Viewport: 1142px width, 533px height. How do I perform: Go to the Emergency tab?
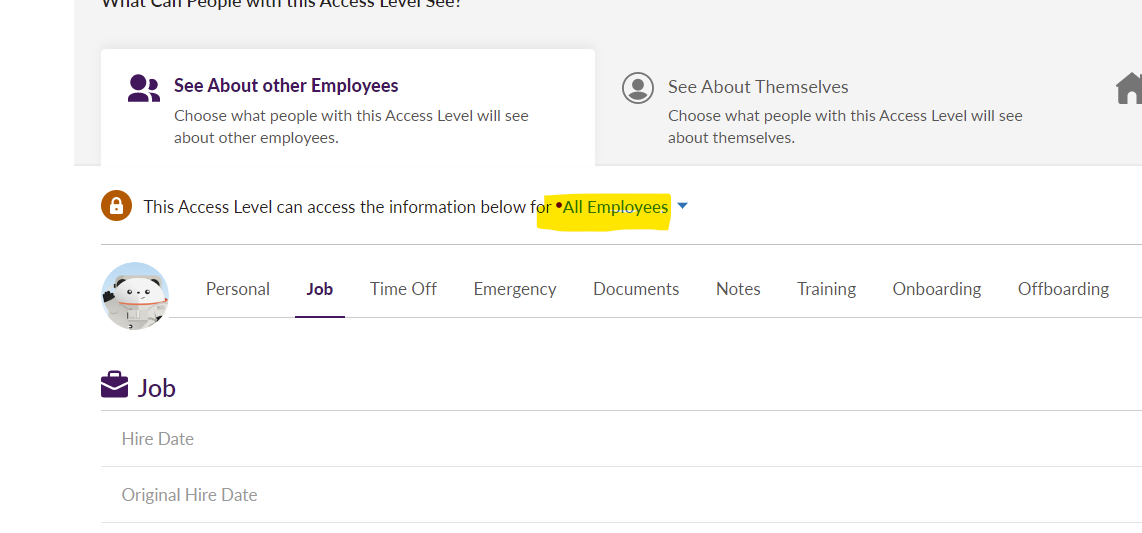515,289
